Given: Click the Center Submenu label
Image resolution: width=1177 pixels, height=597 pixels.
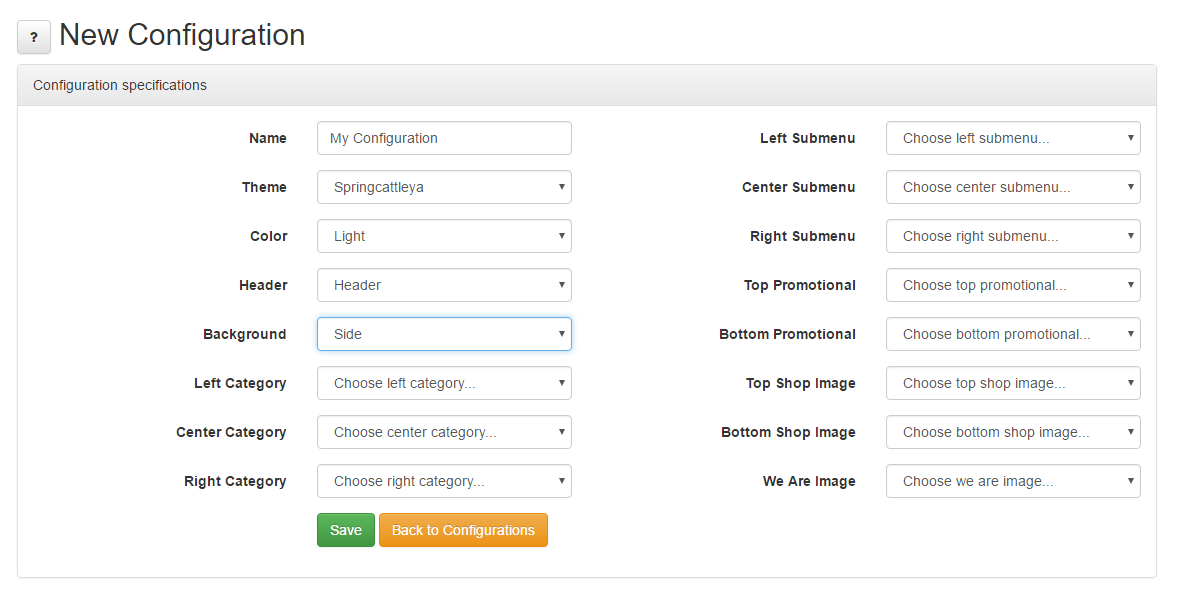Looking at the screenshot, I should pyautogui.click(x=799, y=187).
